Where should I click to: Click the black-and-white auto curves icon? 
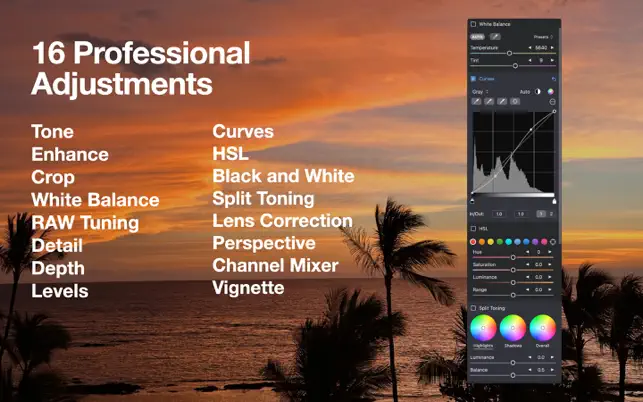point(538,91)
